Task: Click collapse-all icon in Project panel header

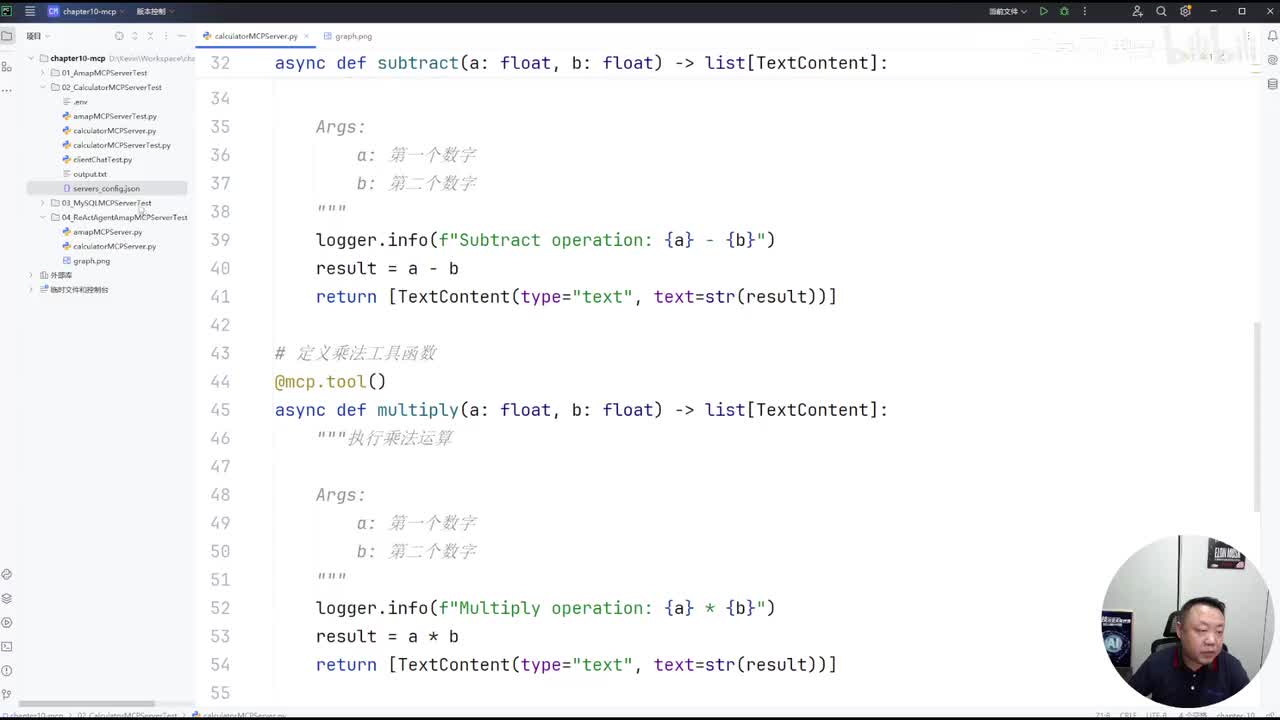Action: (151, 36)
